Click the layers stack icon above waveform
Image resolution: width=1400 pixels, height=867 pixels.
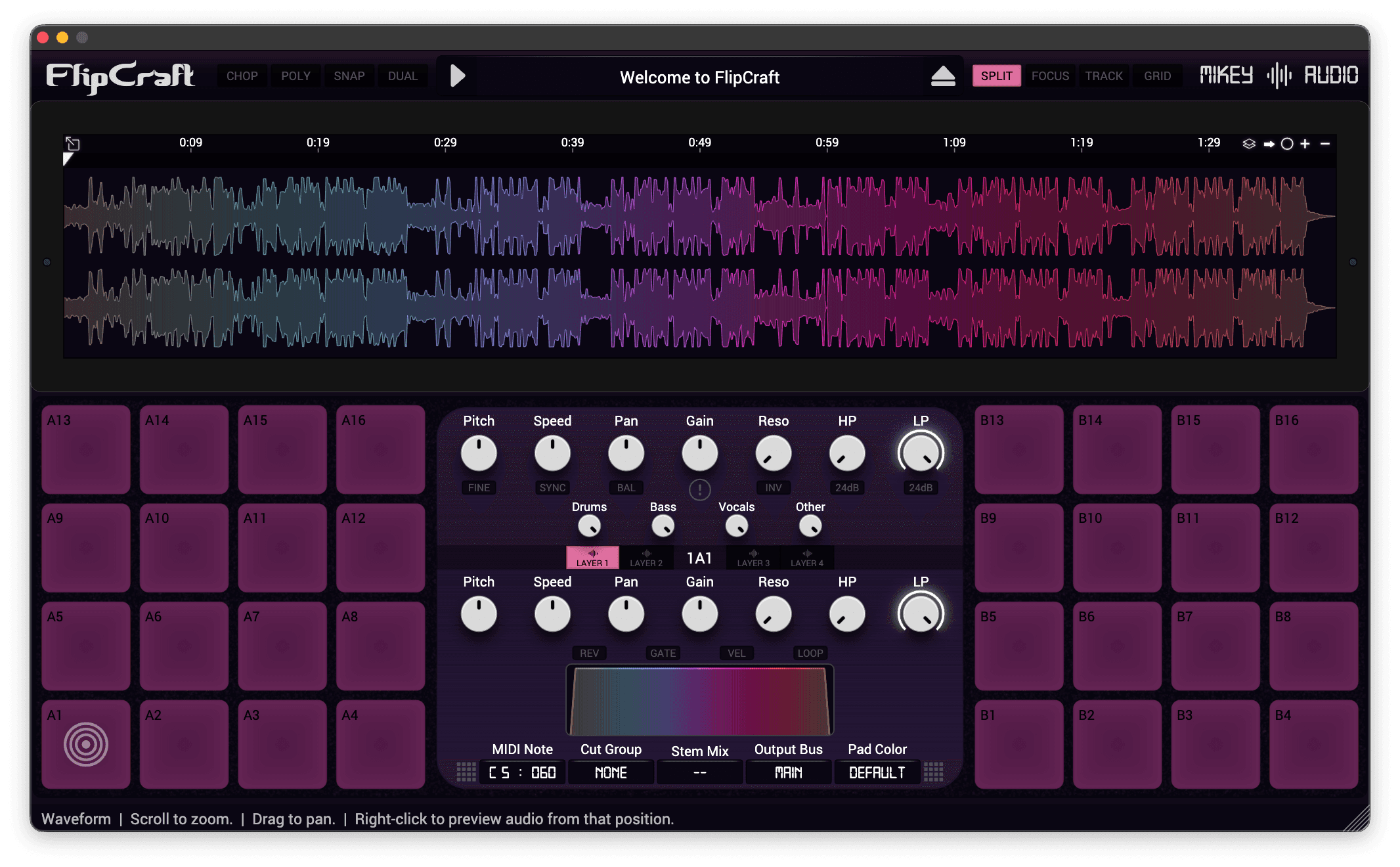[1249, 144]
